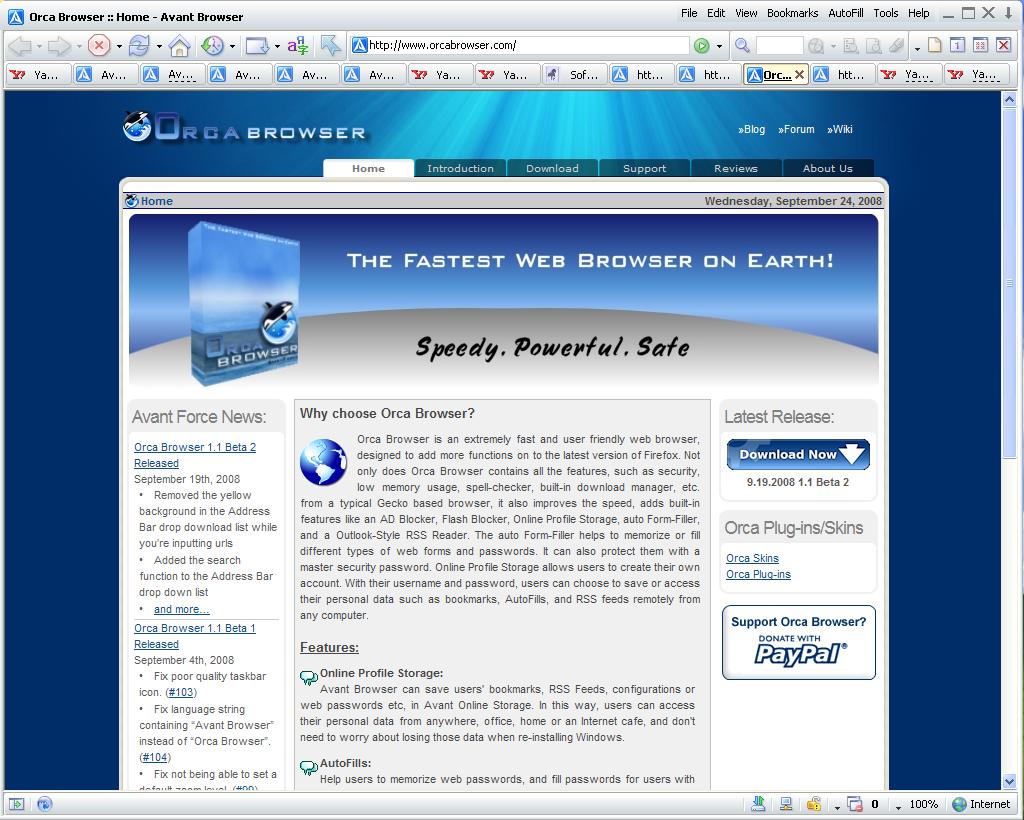Go to the Home page icon

tap(179, 46)
